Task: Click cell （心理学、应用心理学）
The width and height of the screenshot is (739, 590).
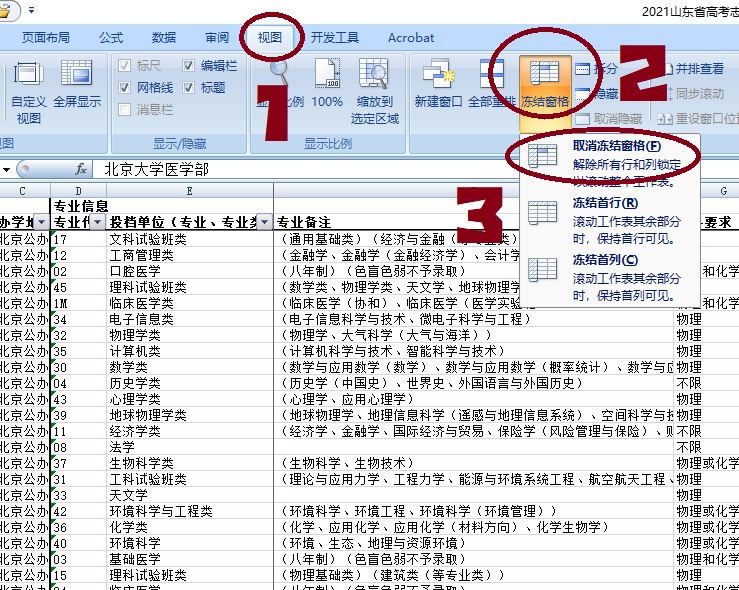Action: [473, 400]
